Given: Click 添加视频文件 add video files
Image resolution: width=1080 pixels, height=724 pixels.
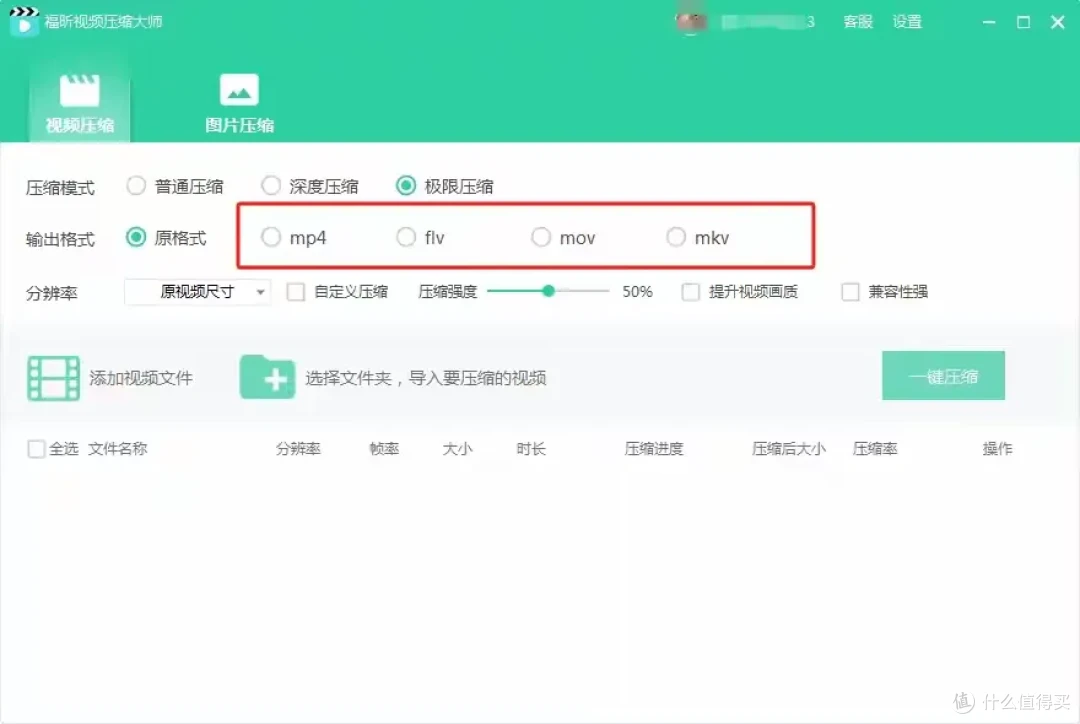Looking at the screenshot, I should pos(141,378).
